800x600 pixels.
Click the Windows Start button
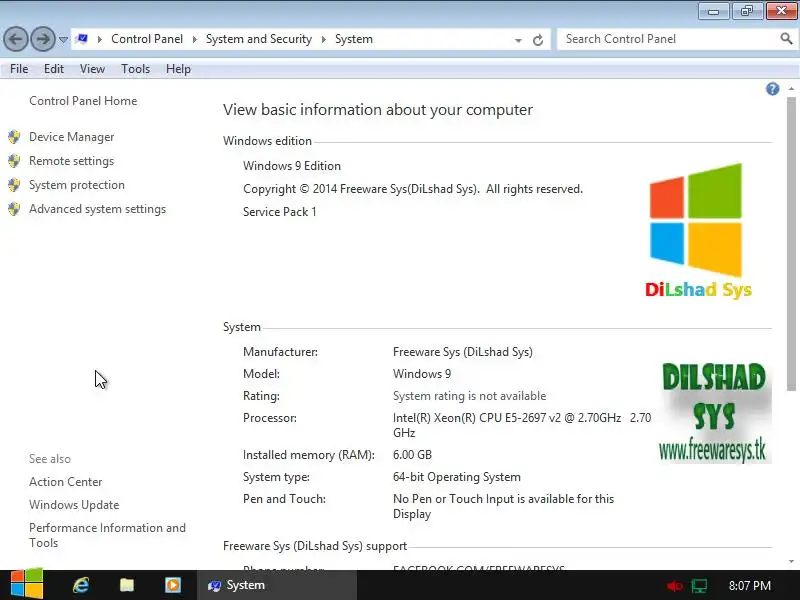pos(27,584)
